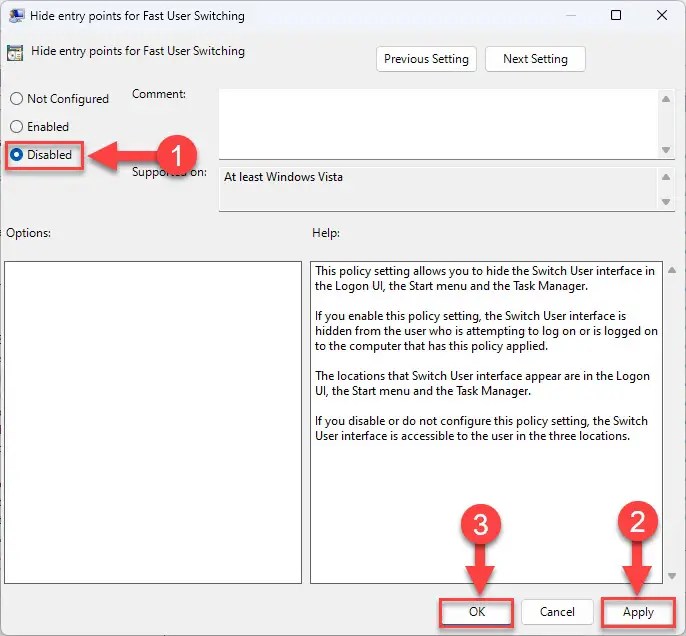Apply the policy setting

[x=638, y=612]
